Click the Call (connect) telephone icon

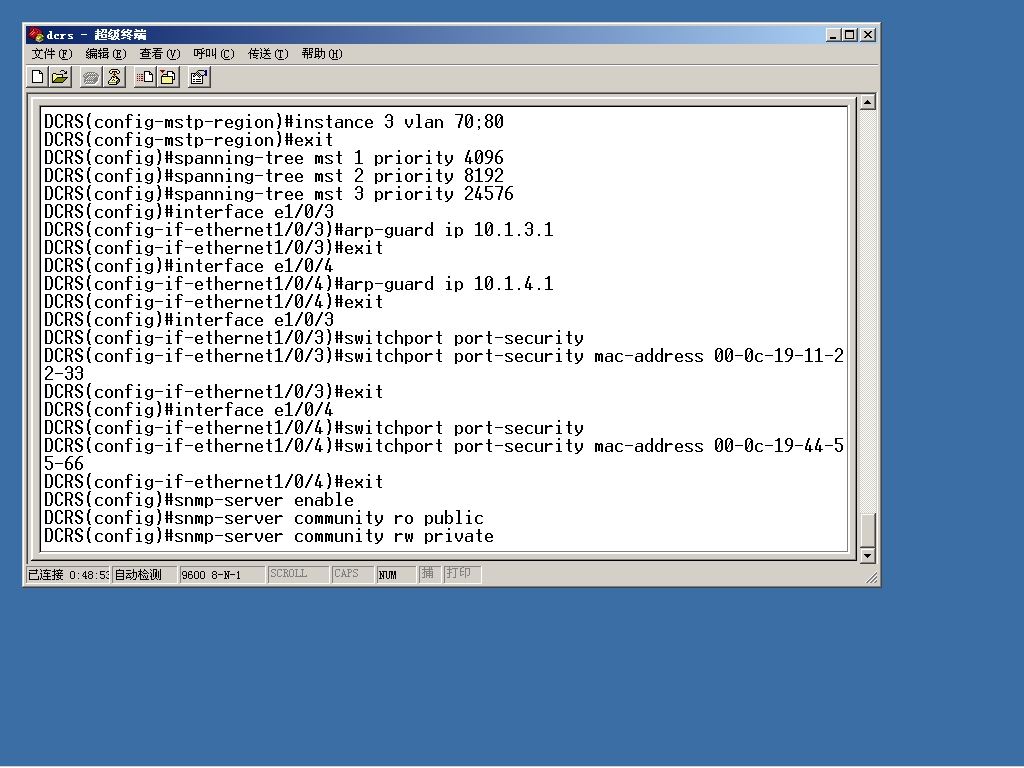tap(90, 78)
